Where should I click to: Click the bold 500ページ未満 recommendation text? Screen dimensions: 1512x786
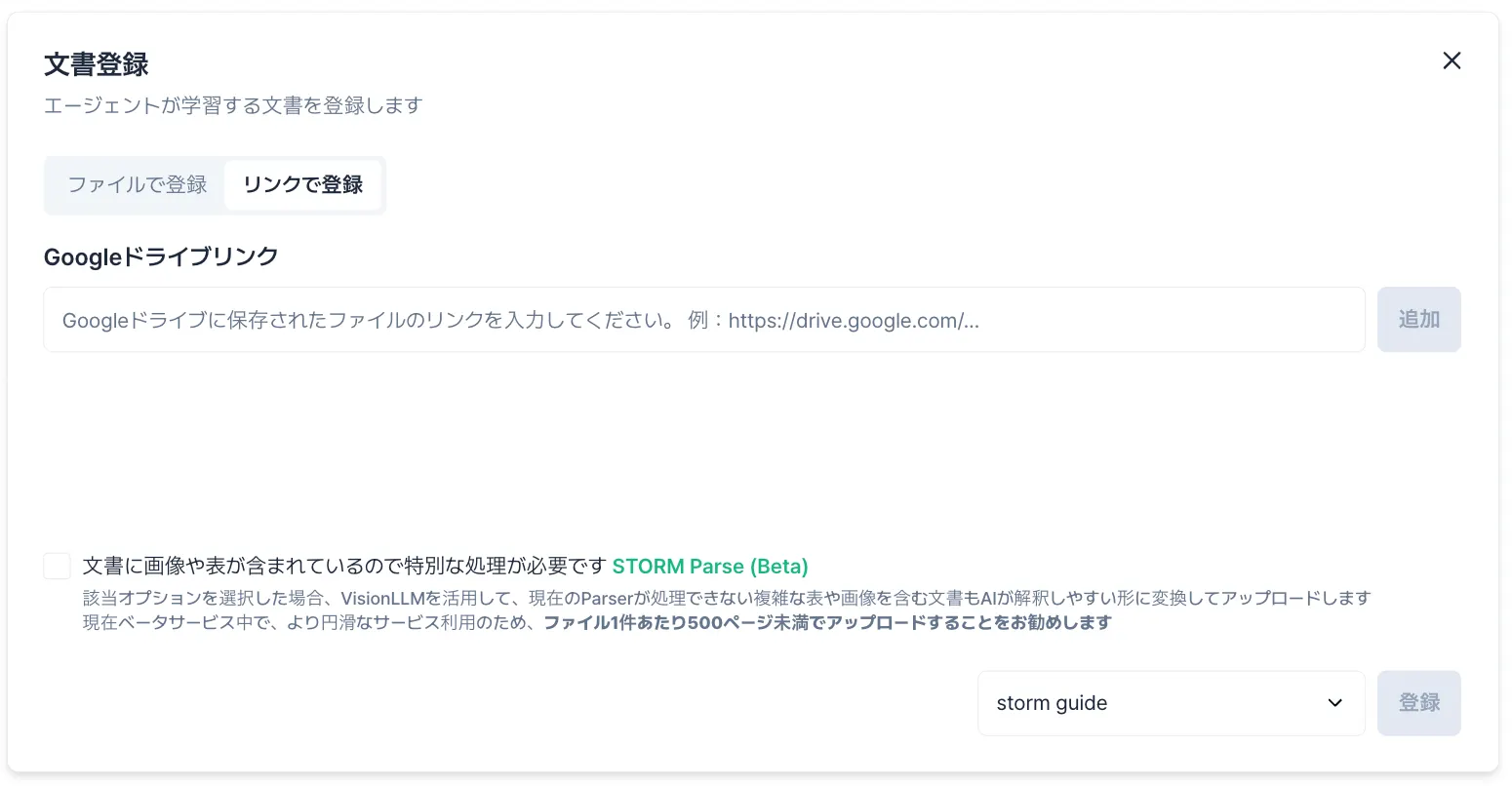[x=826, y=623]
